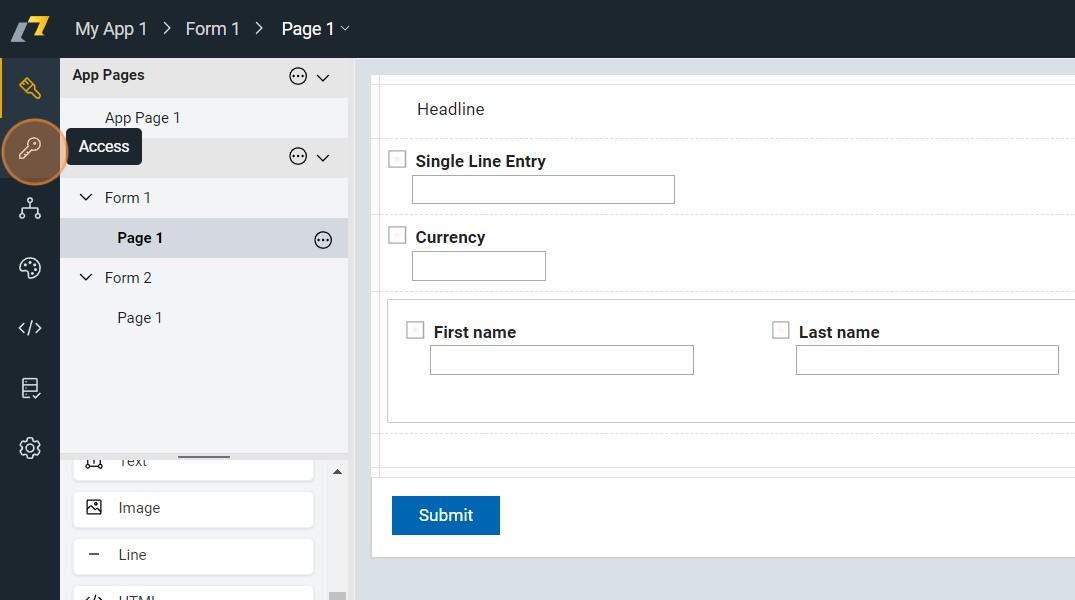This screenshot has height=600, width=1075.
Task: Open the App Pages more options menu
Action: (298, 76)
